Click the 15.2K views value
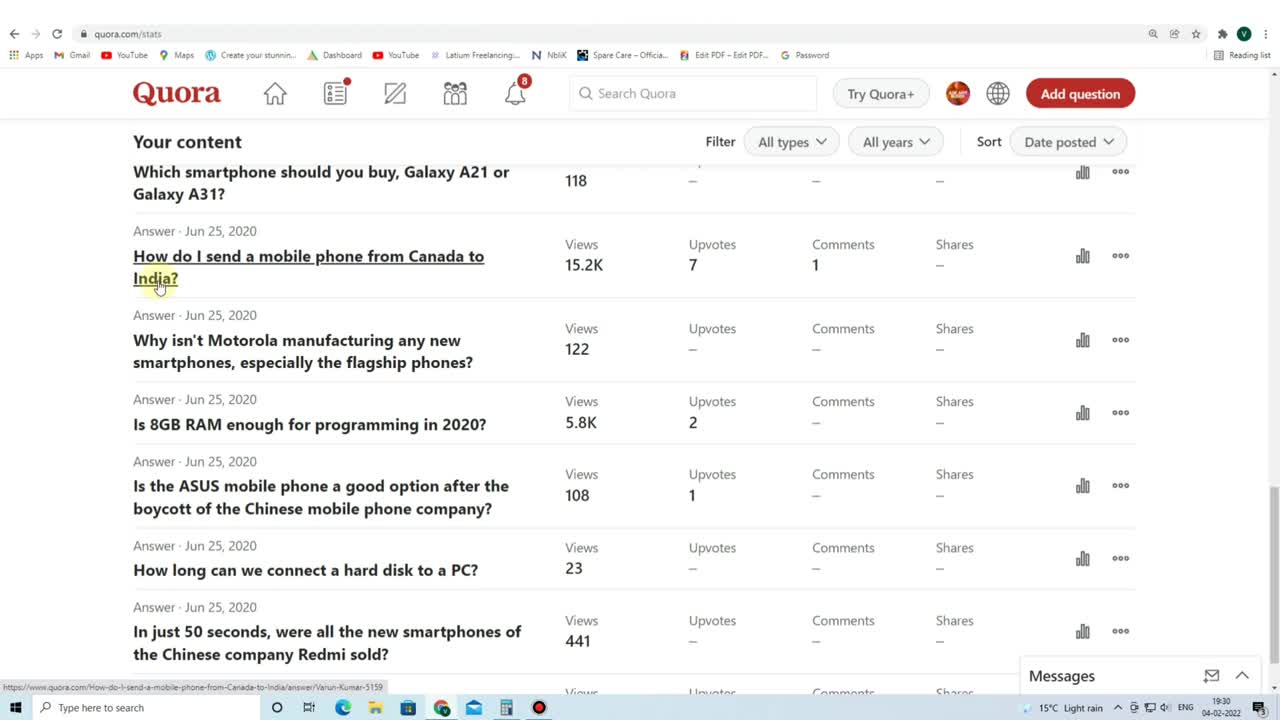Viewport: 1280px width, 720px height. click(x=584, y=265)
